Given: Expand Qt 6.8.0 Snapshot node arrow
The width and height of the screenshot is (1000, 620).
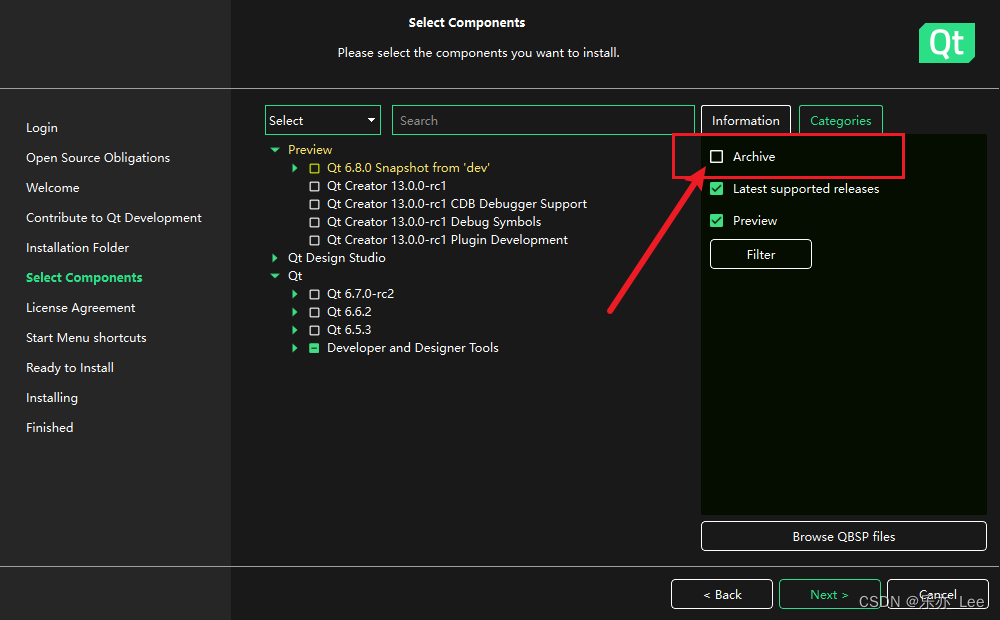Looking at the screenshot, I should (x=295, y=168).
